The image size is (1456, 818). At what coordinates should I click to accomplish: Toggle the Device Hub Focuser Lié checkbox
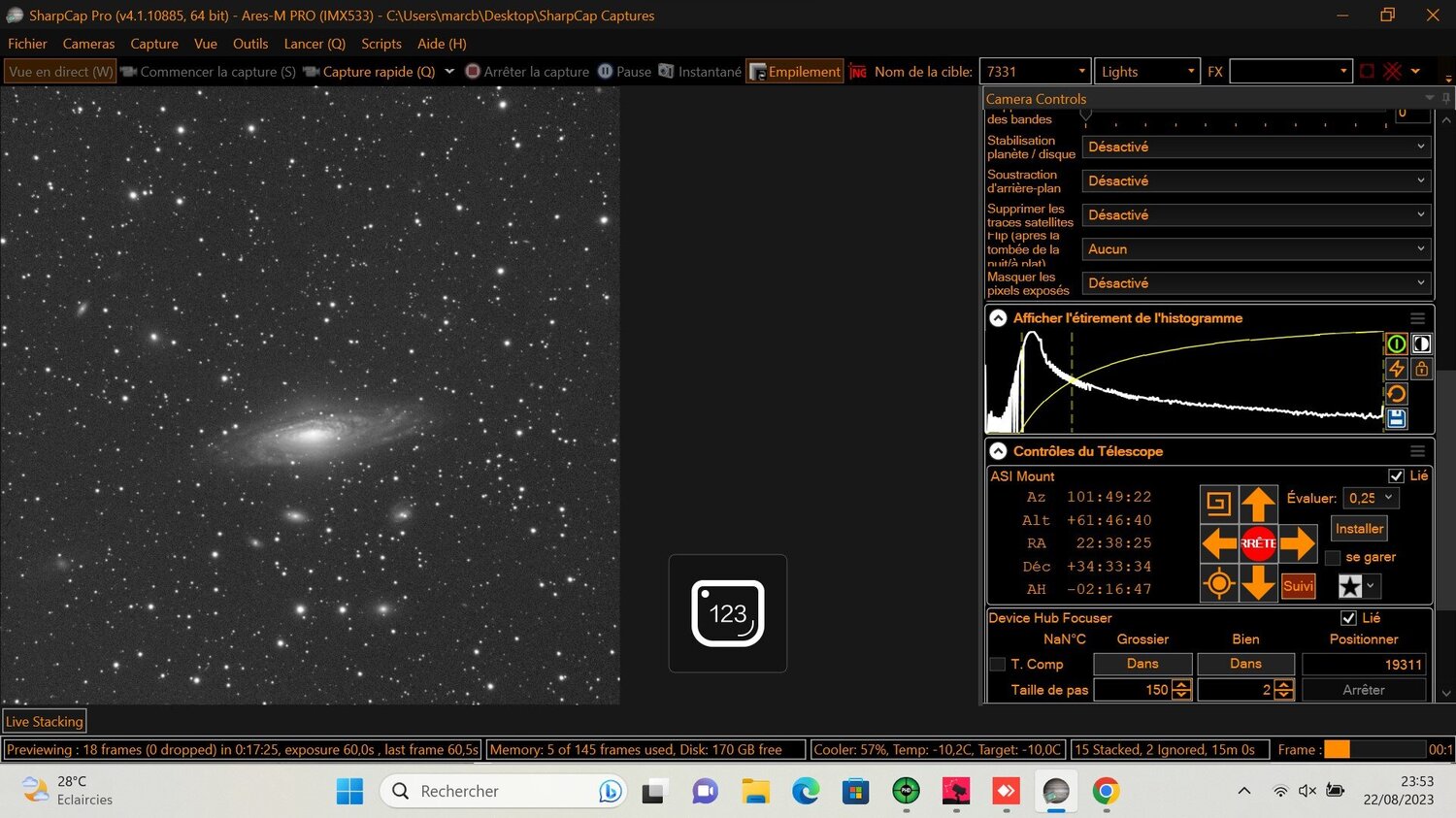pyautogui.click(x=1348, y=618)
